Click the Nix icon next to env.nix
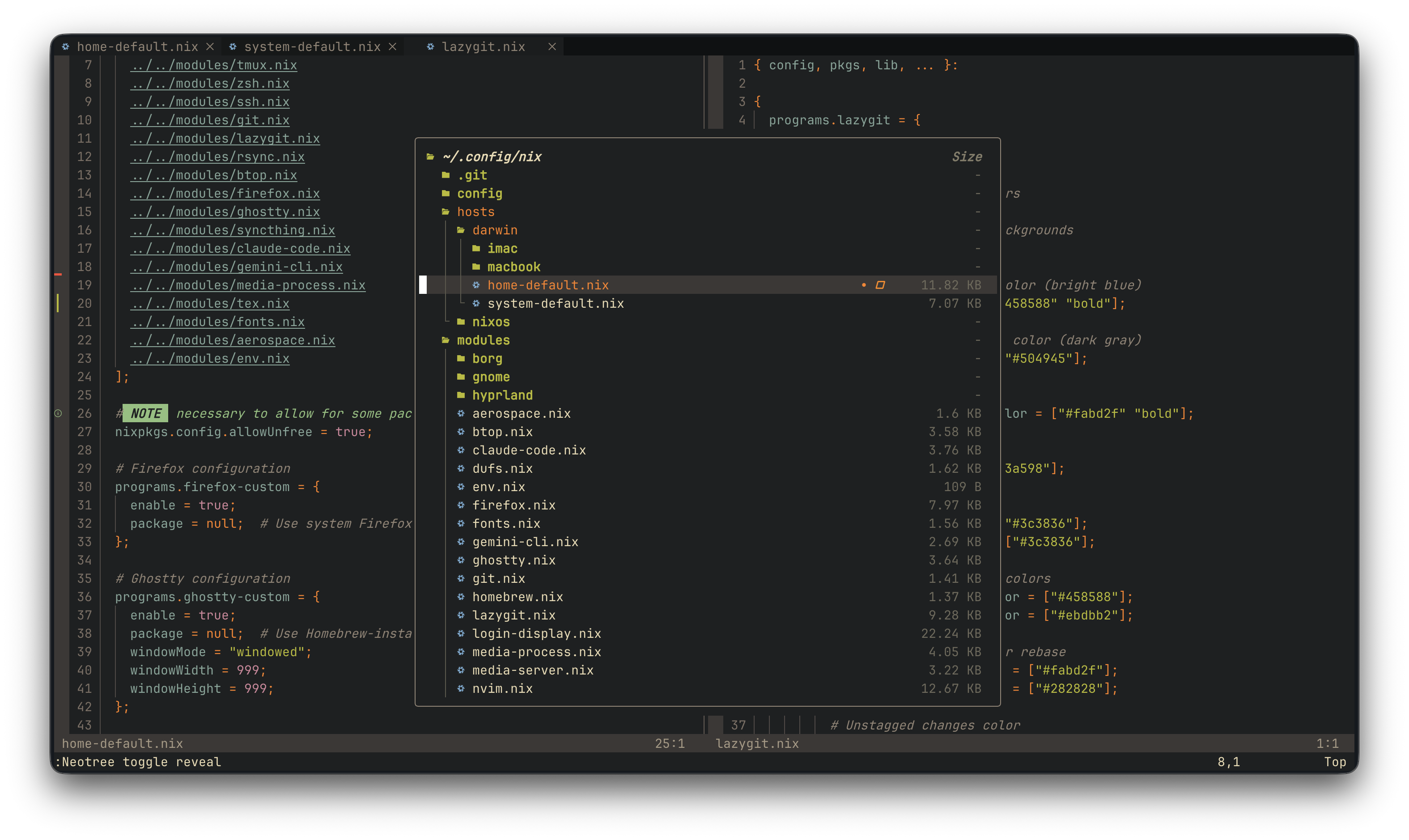Viewport: 1409px width, 840px height. [461, 487]
